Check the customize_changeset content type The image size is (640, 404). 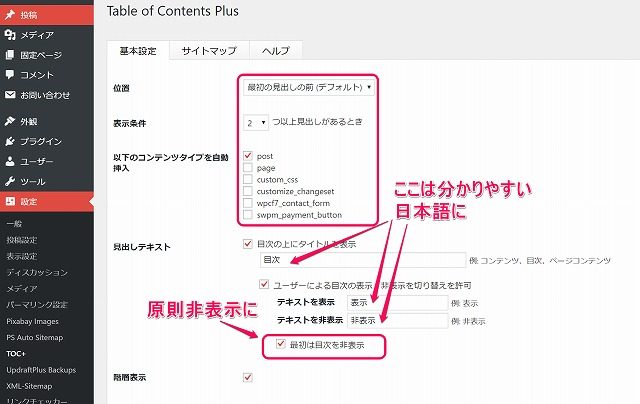[x=247, y=191]
